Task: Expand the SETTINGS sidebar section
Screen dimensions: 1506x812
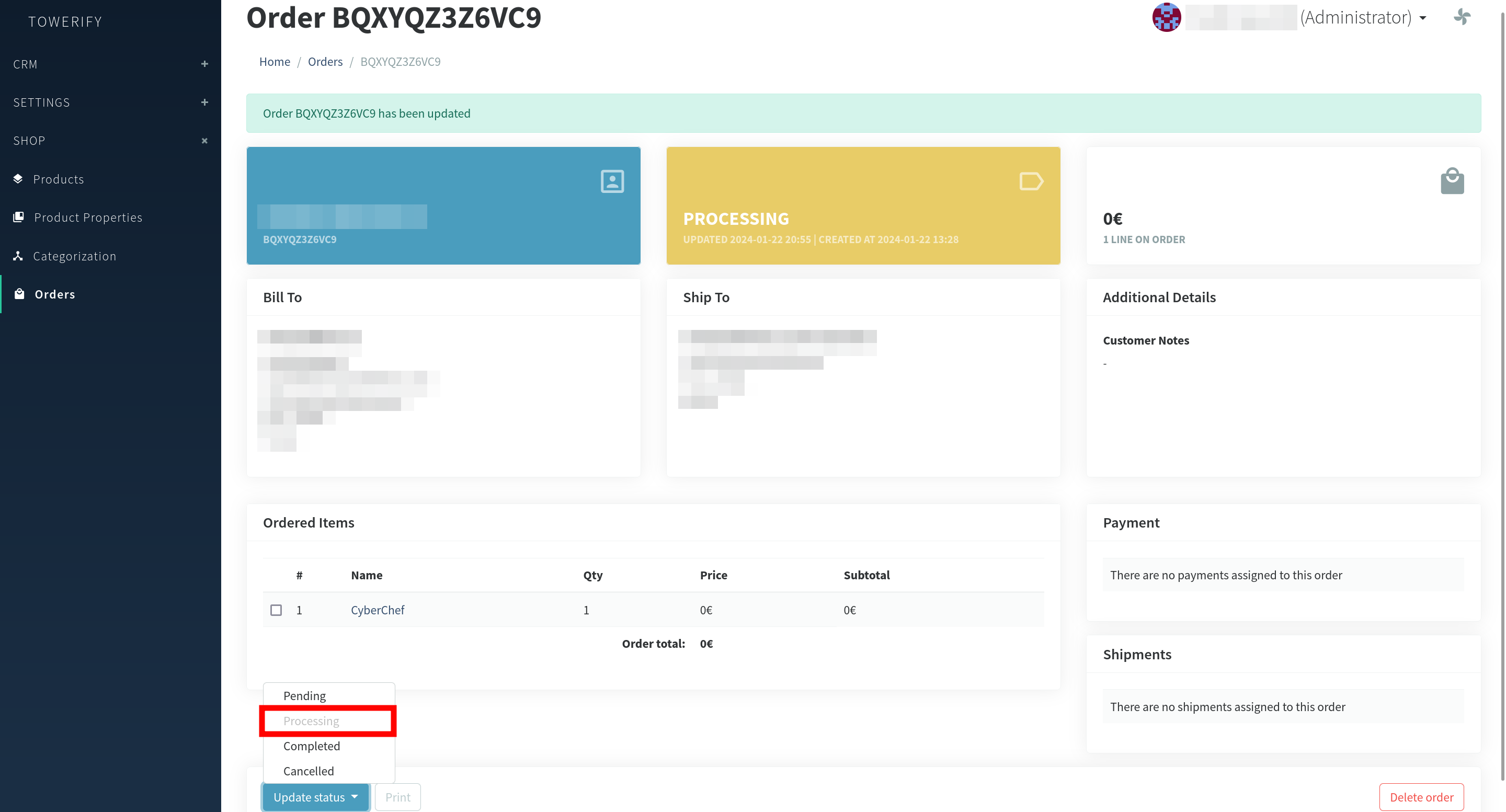Action: pyautogui.click(x=204, y=102)
